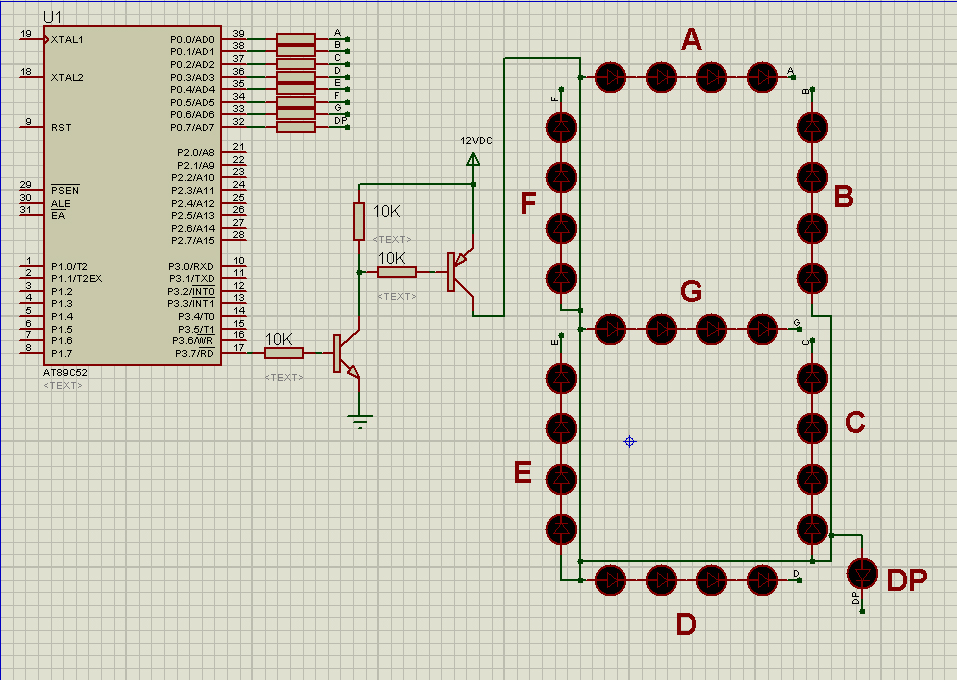Click the U1 reference label
This screenshot has width=957, height=680.
[x=52, y=19]
